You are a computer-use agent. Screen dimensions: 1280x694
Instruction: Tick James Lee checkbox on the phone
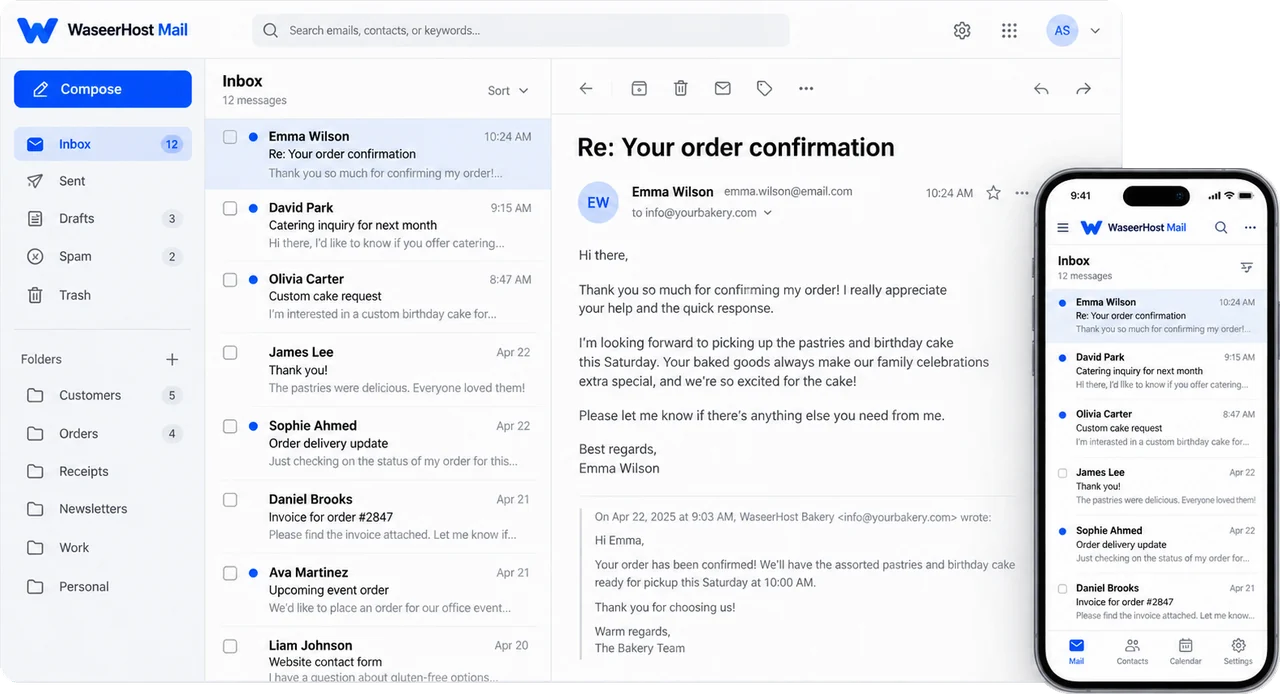[1062, 473]
